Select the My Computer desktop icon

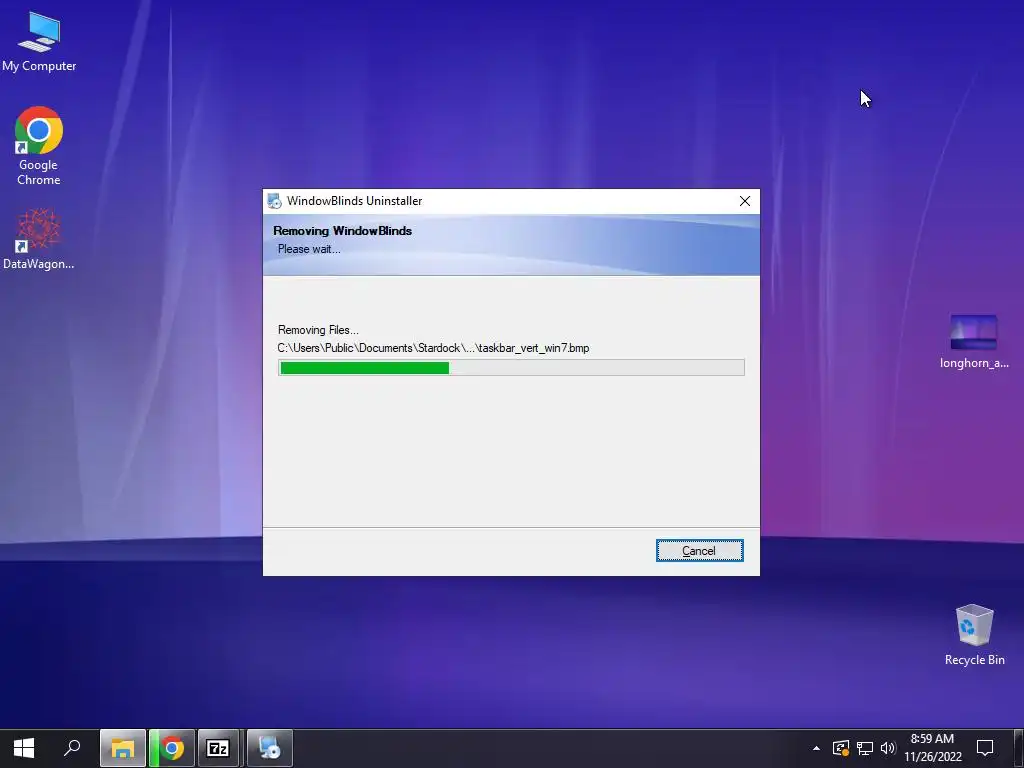(x=39, y=42)
